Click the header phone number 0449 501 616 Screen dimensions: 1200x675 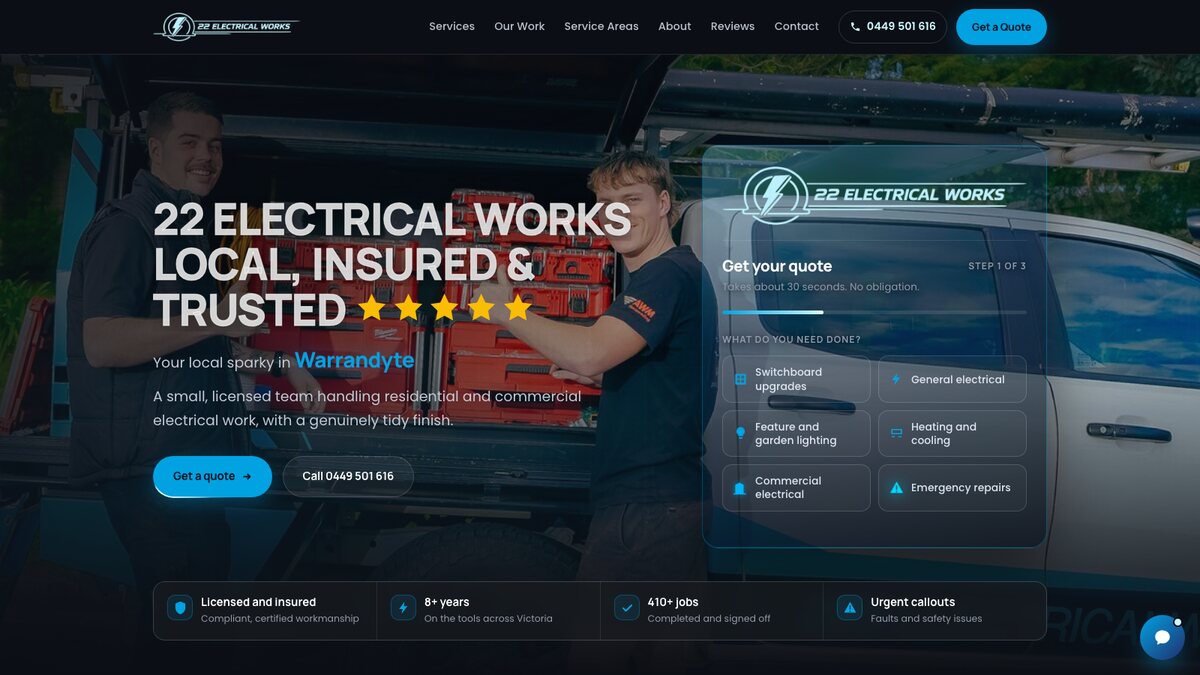(892, 27)
